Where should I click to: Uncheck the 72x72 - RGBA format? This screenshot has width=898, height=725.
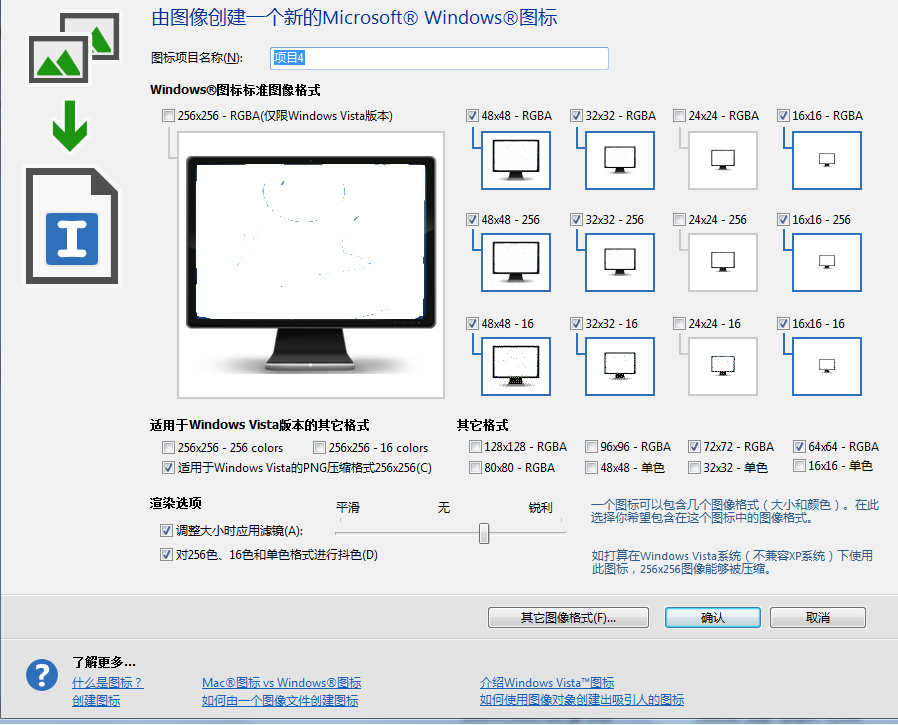click(694, 447)
